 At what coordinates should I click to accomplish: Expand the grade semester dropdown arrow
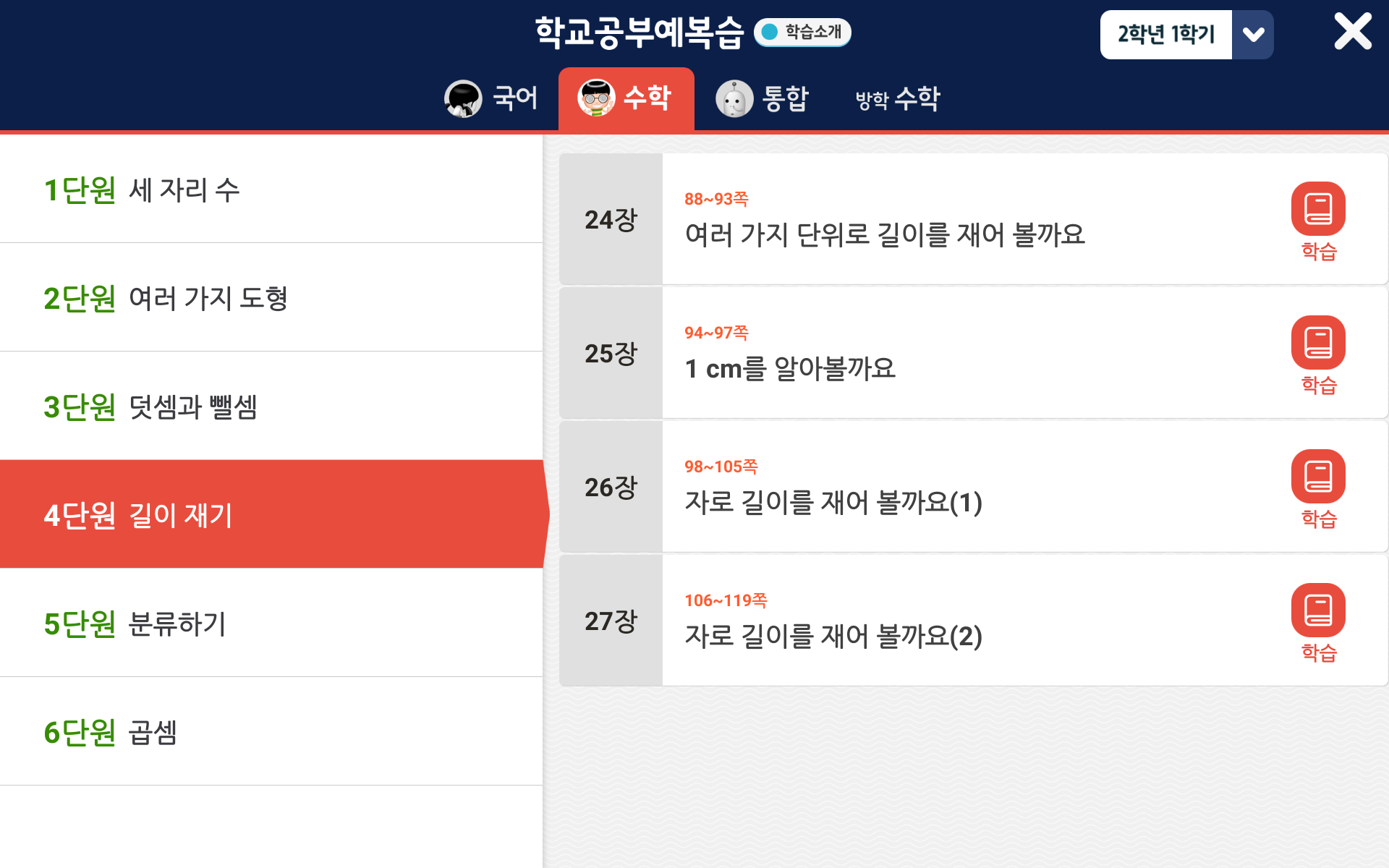(1253, 35)
